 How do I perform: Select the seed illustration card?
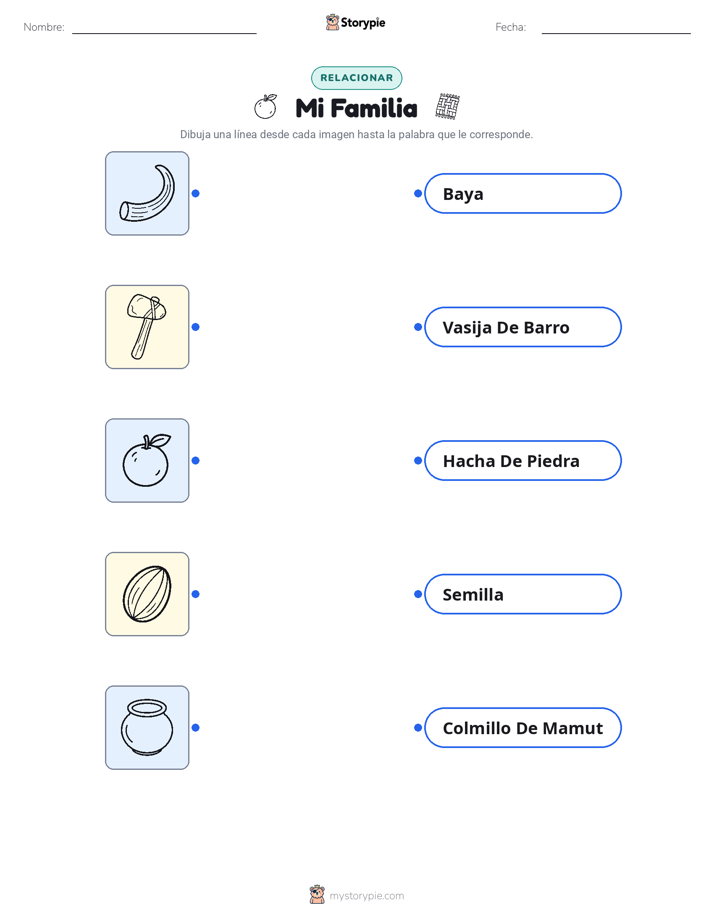coord(147,594)
